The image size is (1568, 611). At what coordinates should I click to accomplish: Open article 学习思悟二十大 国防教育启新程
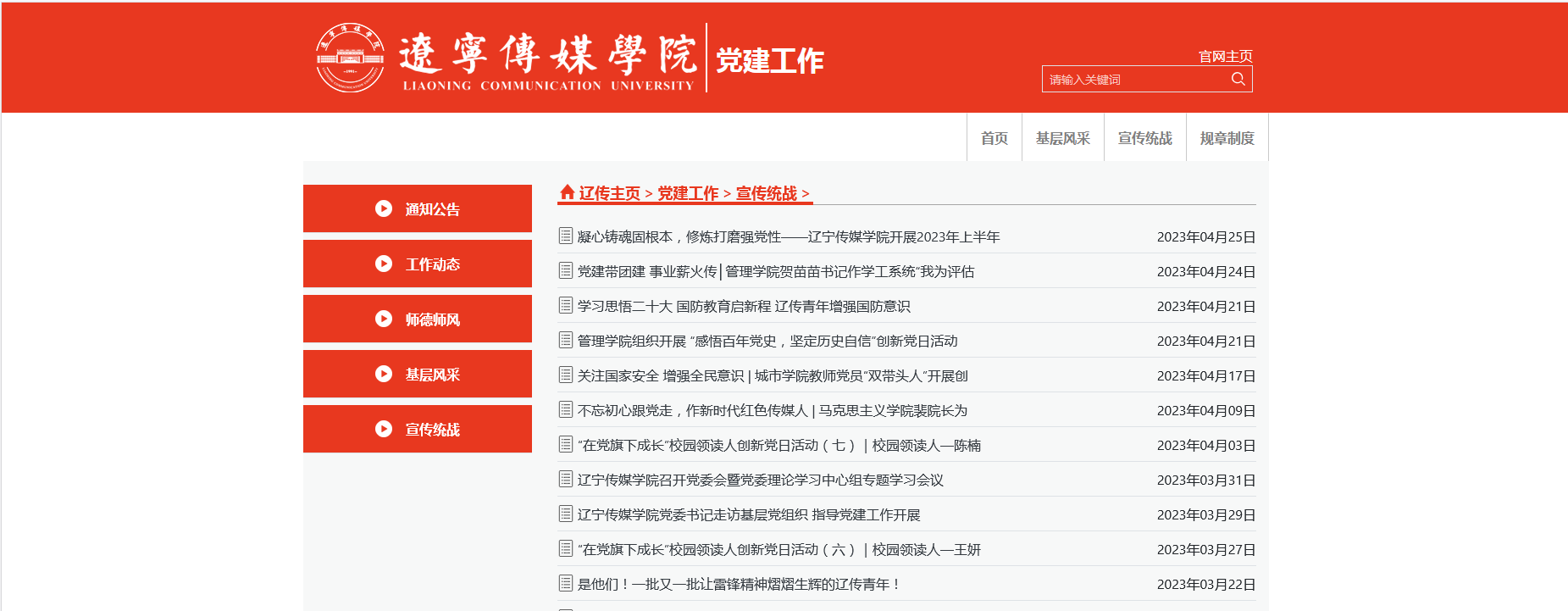[x=743, y=306]
